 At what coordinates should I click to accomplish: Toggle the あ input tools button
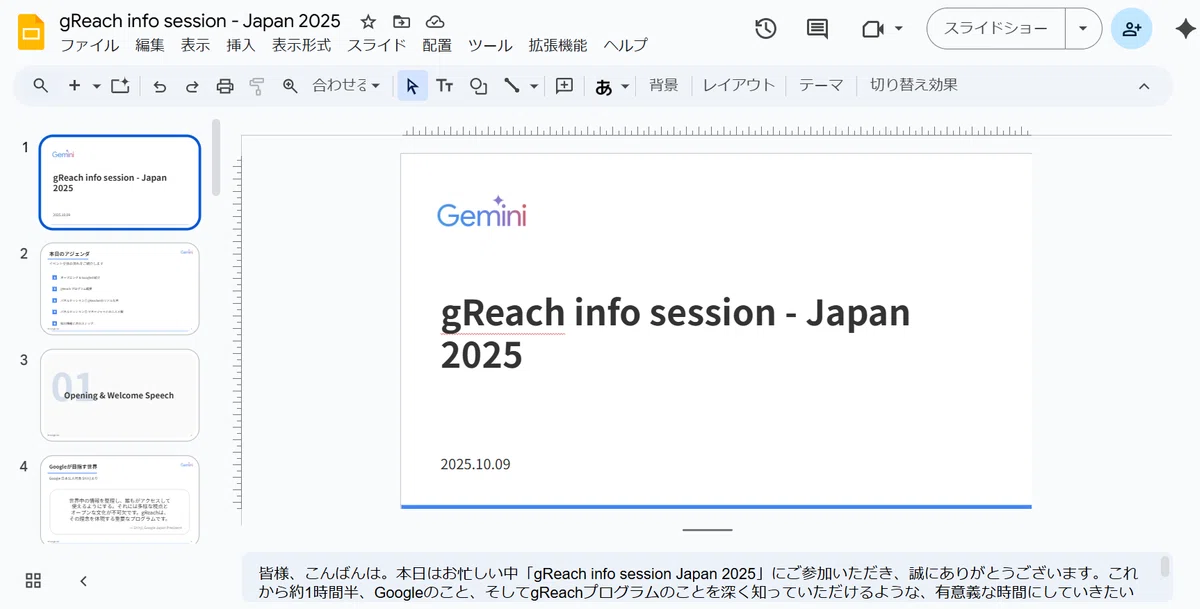[x=604, y=86]
